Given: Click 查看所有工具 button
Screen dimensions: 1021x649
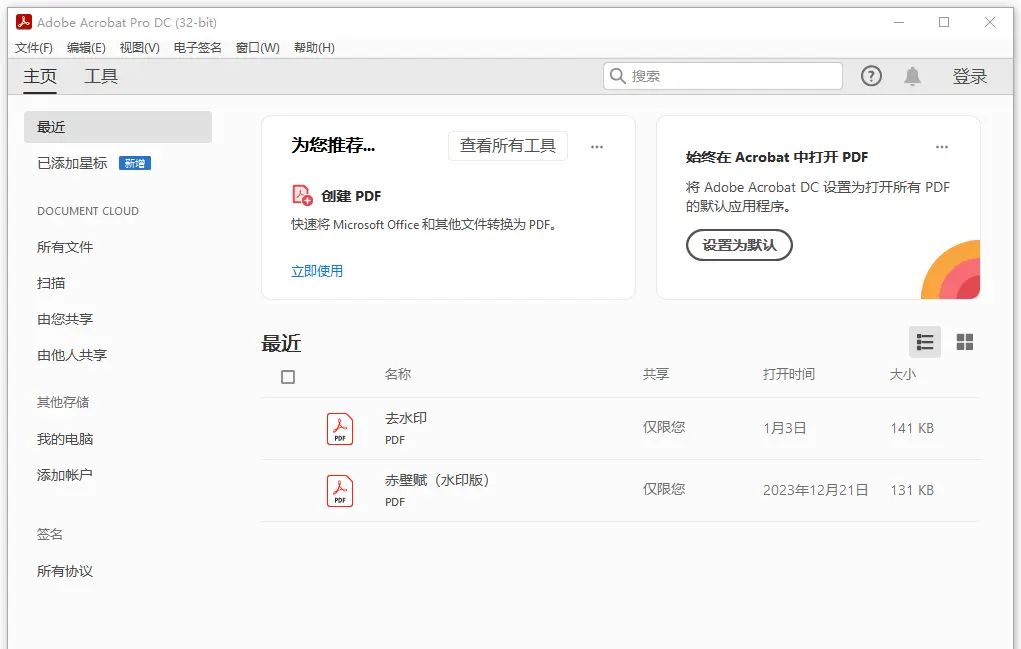Looking at the screenshot, I should (508, 146).
